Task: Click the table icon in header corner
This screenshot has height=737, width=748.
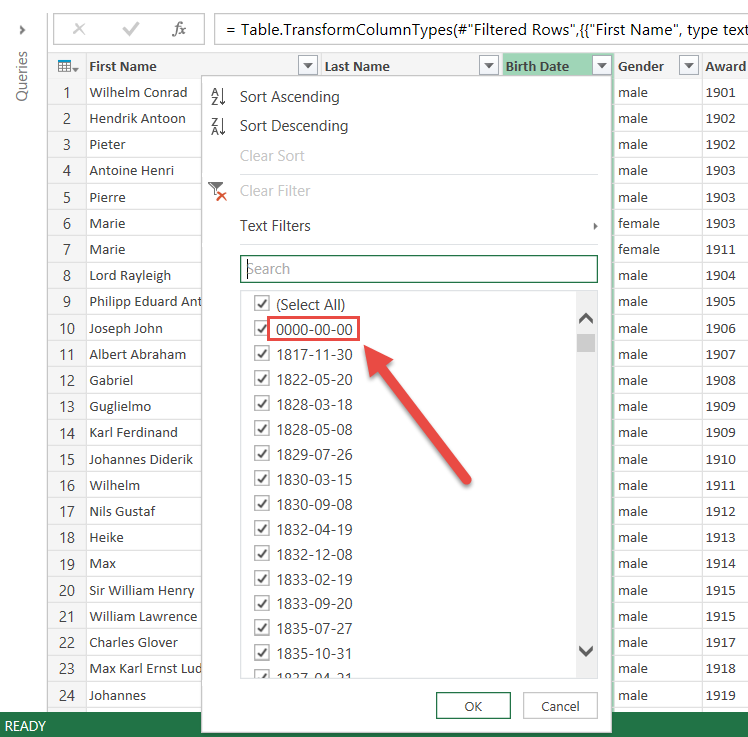Action: pyautogui.click(x=67, y=67)
